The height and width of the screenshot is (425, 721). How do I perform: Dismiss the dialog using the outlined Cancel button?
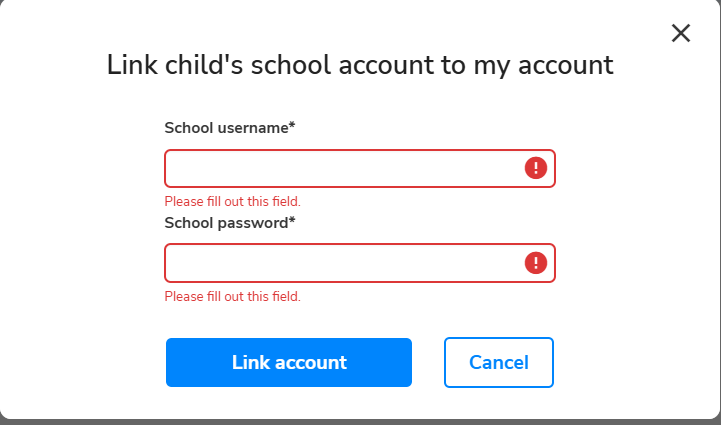click(498, 362)
